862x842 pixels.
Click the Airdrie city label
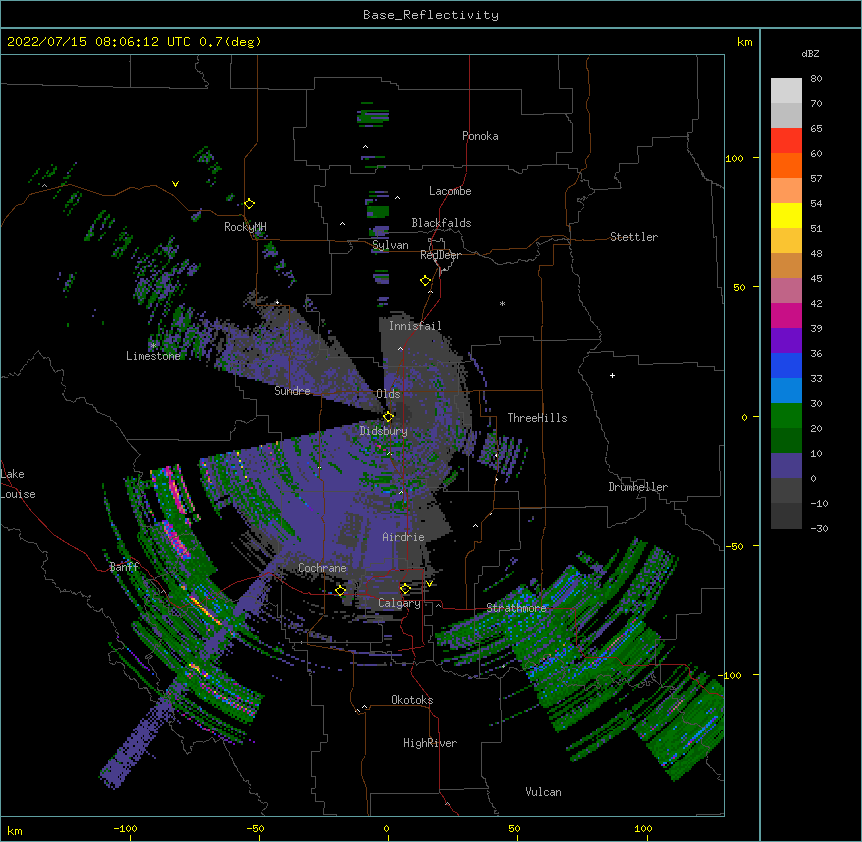click(403, 537)
